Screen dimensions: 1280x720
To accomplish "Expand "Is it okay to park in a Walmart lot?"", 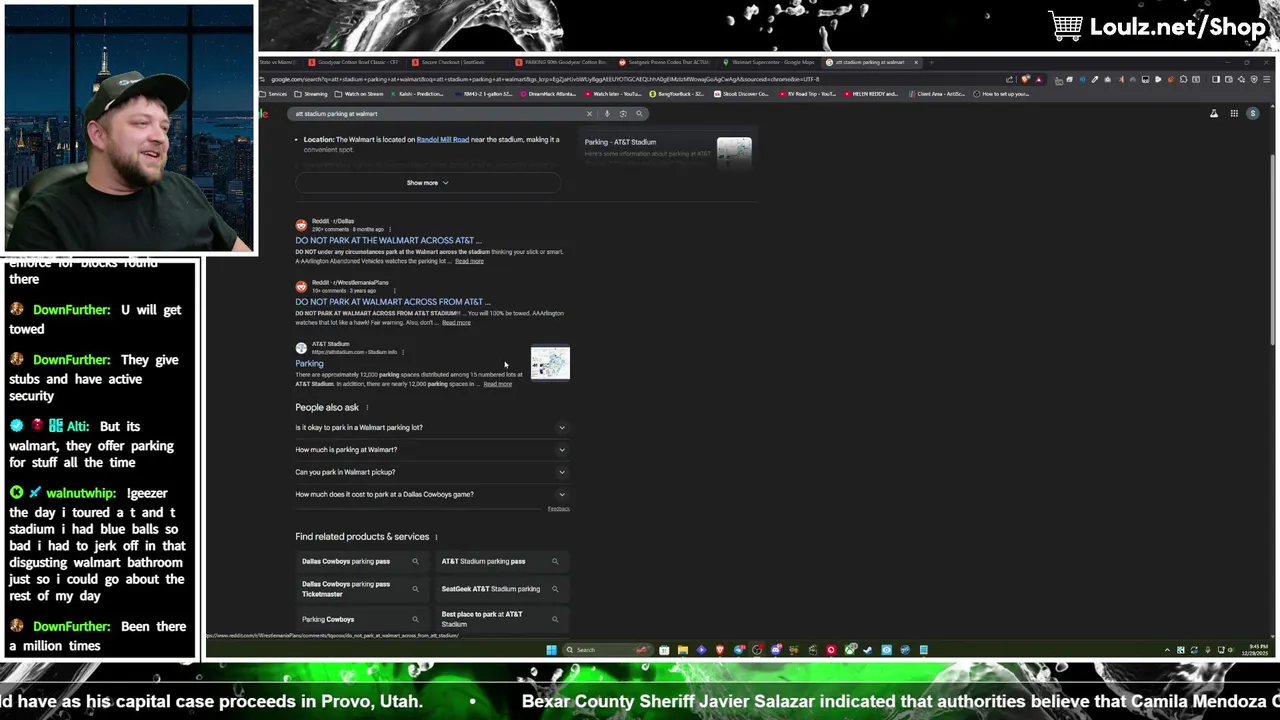I will point(431,427).
